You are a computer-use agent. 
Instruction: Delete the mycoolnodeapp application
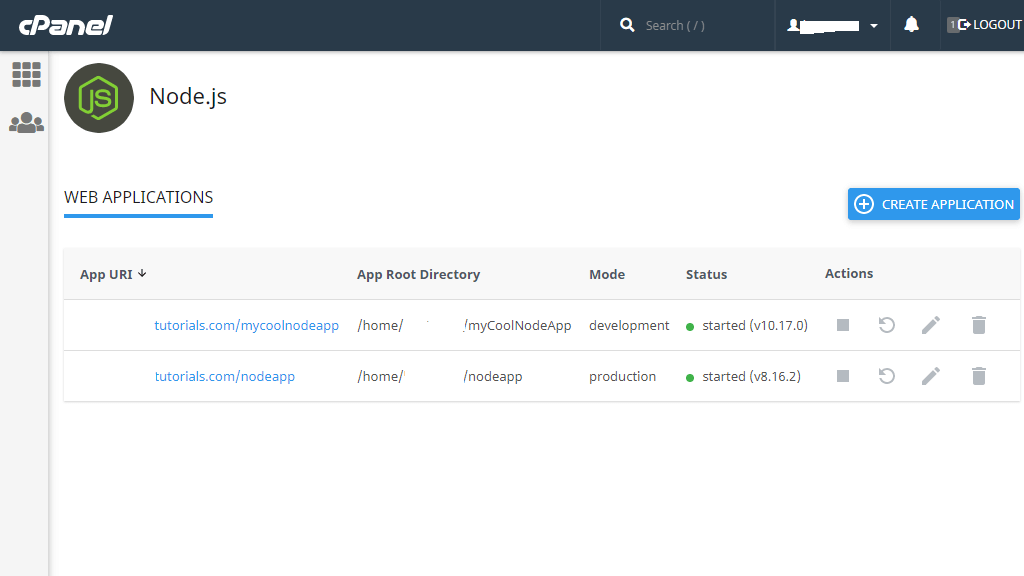[978, 325]
